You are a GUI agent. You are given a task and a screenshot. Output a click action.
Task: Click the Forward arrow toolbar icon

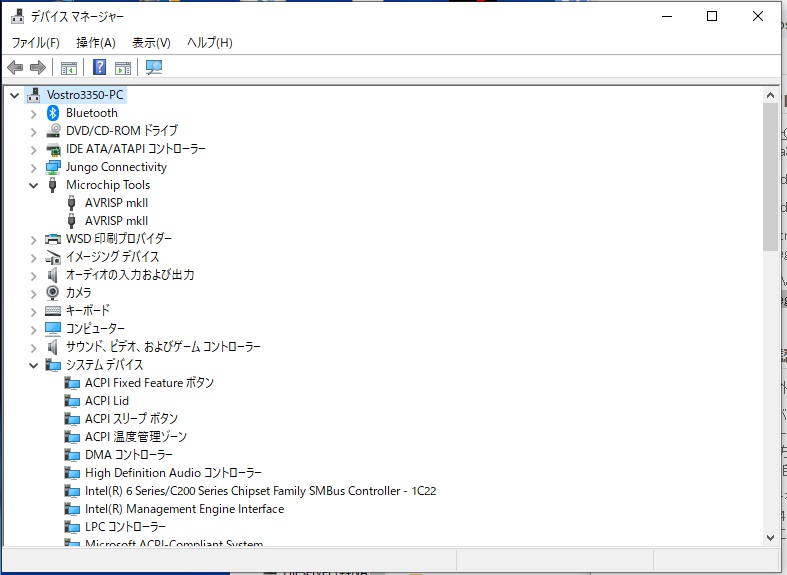click(x=38, y=67)
